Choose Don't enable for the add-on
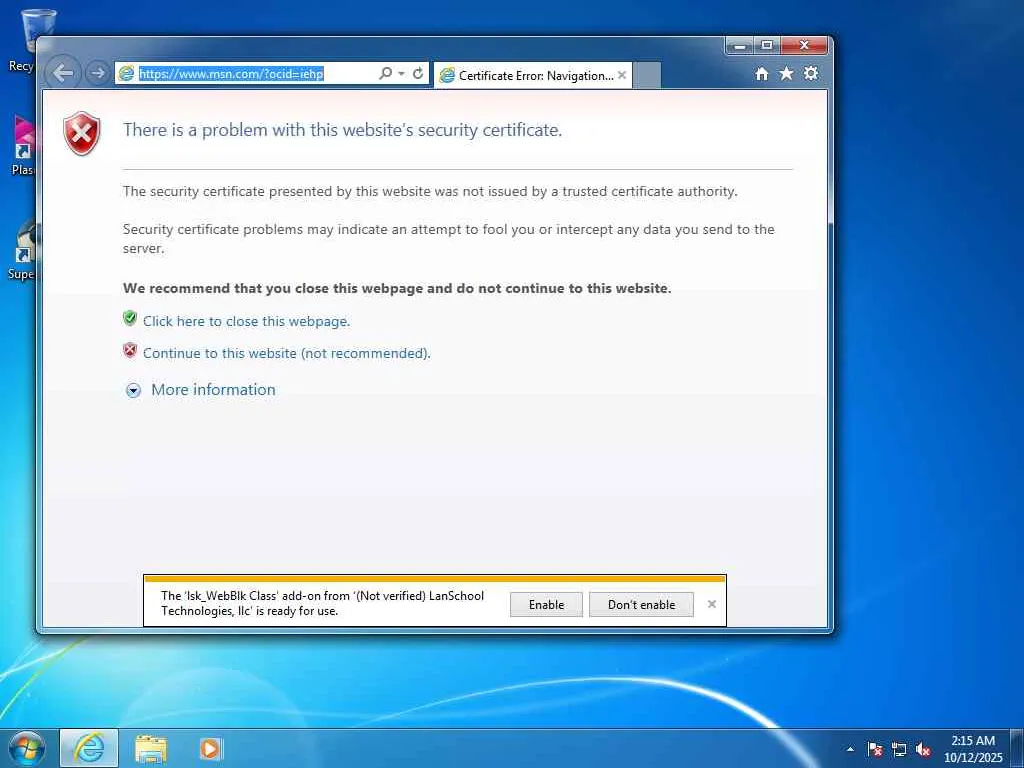Image resolution: width=1024 pixels, height=768 pixels. (641, 605)
